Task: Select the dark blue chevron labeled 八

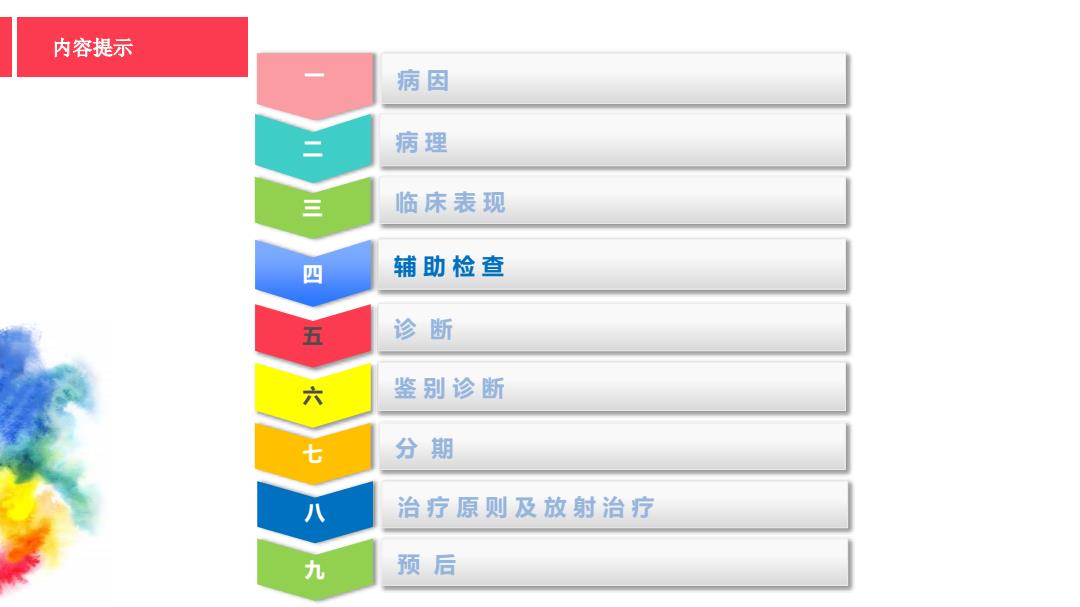Action: click(x=315, y=511)
